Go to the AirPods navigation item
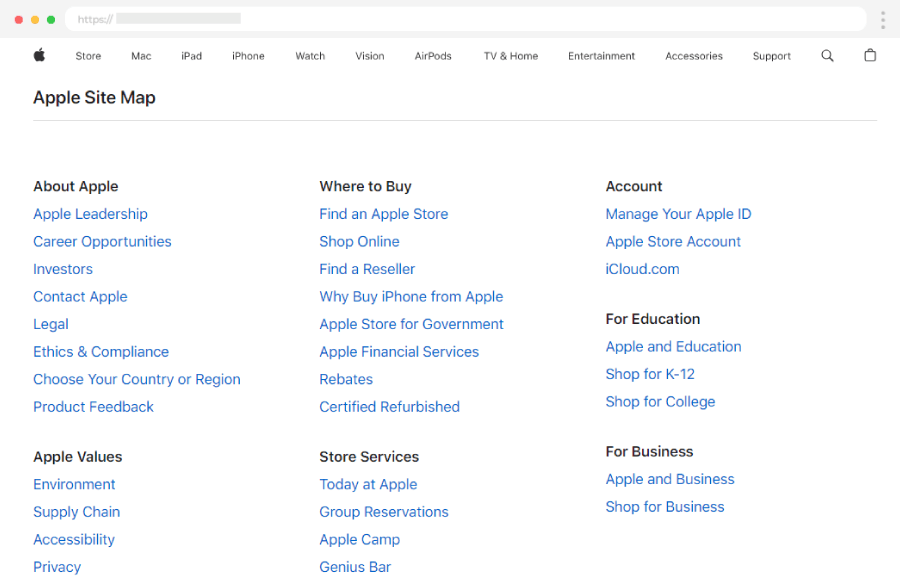The height and width of the screenshot is (585, 900). click(433, 56)
